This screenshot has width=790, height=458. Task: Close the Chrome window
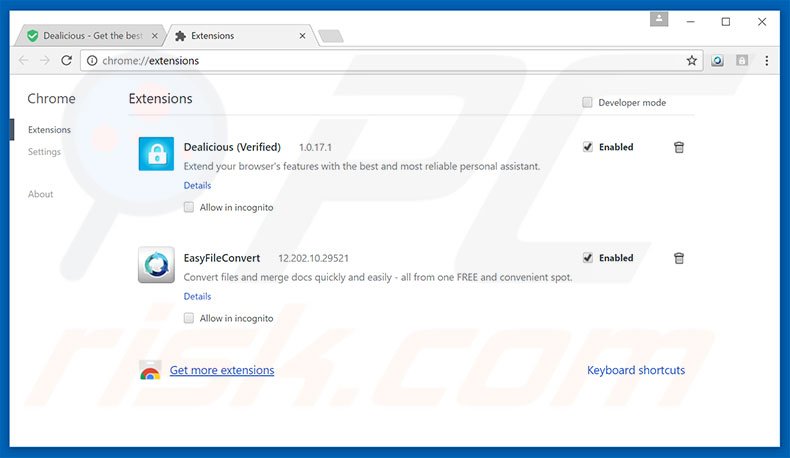(x=762, y=22)
